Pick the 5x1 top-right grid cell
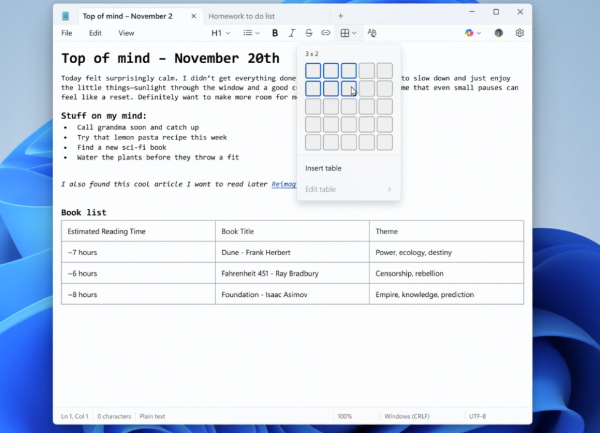Viewport: 600px width, 433px height. (x=385, y=71)
